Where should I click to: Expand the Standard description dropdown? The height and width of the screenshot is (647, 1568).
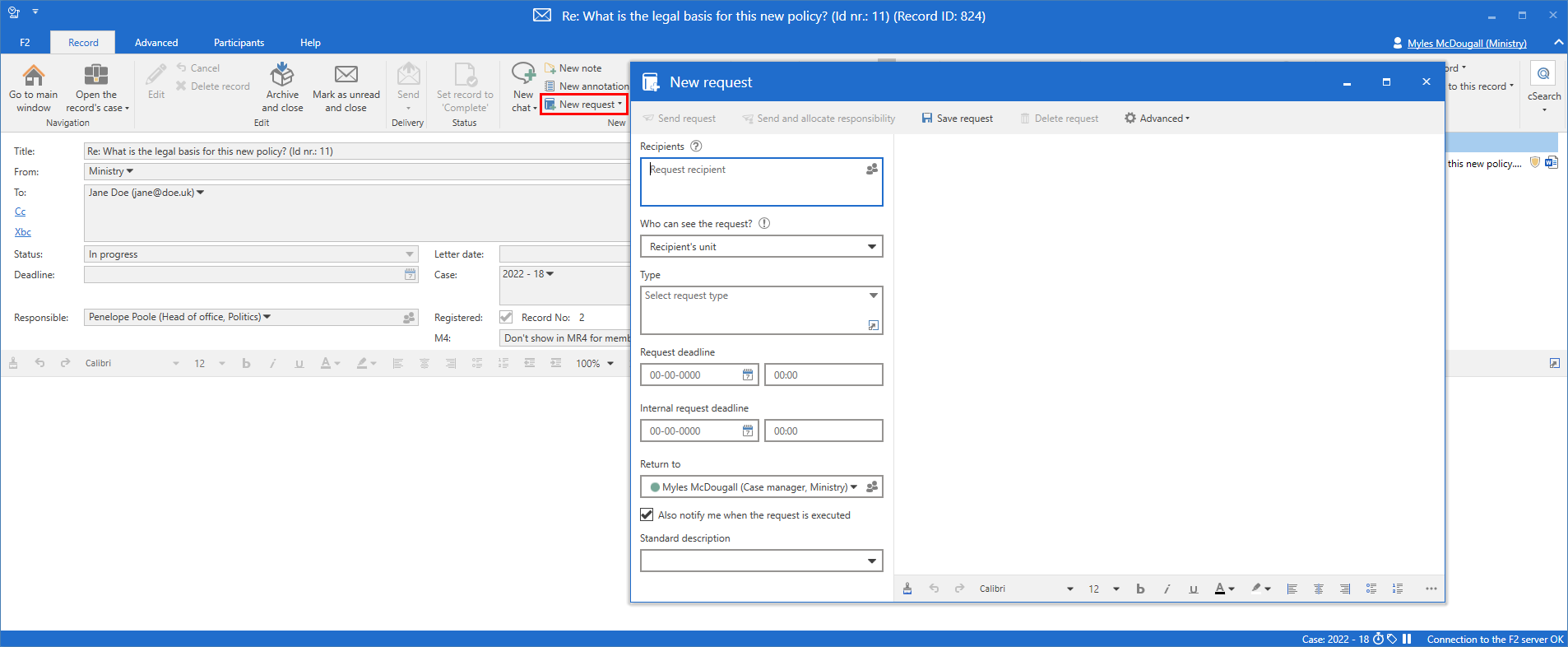point(871,561)
